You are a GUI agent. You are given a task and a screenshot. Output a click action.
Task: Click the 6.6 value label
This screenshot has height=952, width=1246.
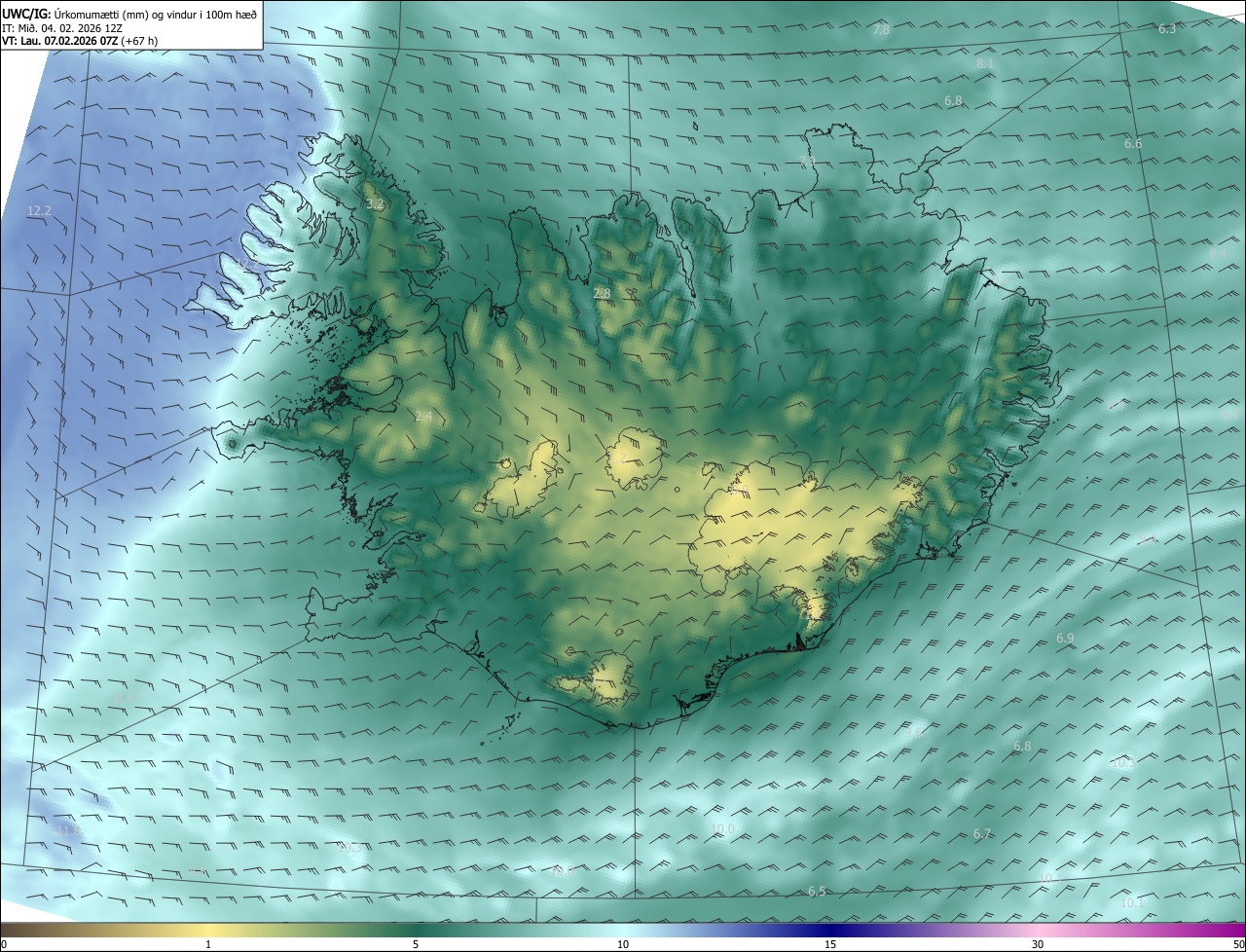tap(1133, 143)
